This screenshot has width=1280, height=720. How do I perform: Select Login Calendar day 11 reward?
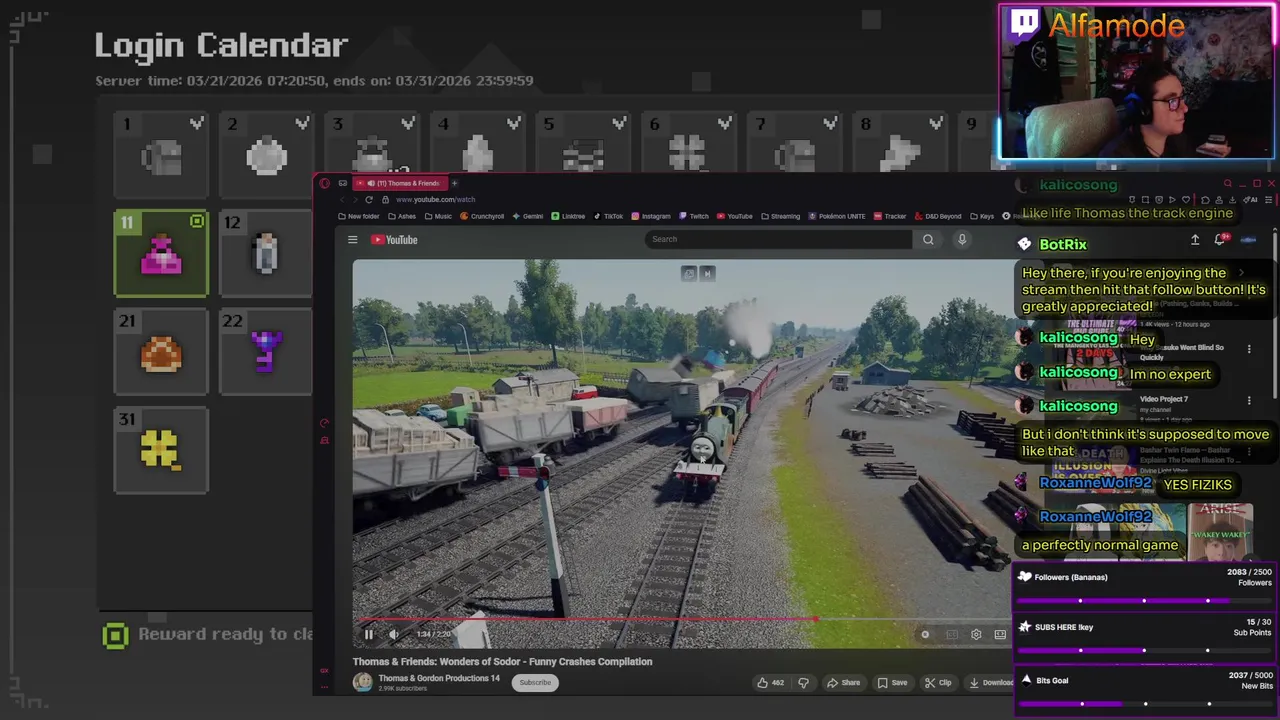click(x=161, y=254)
